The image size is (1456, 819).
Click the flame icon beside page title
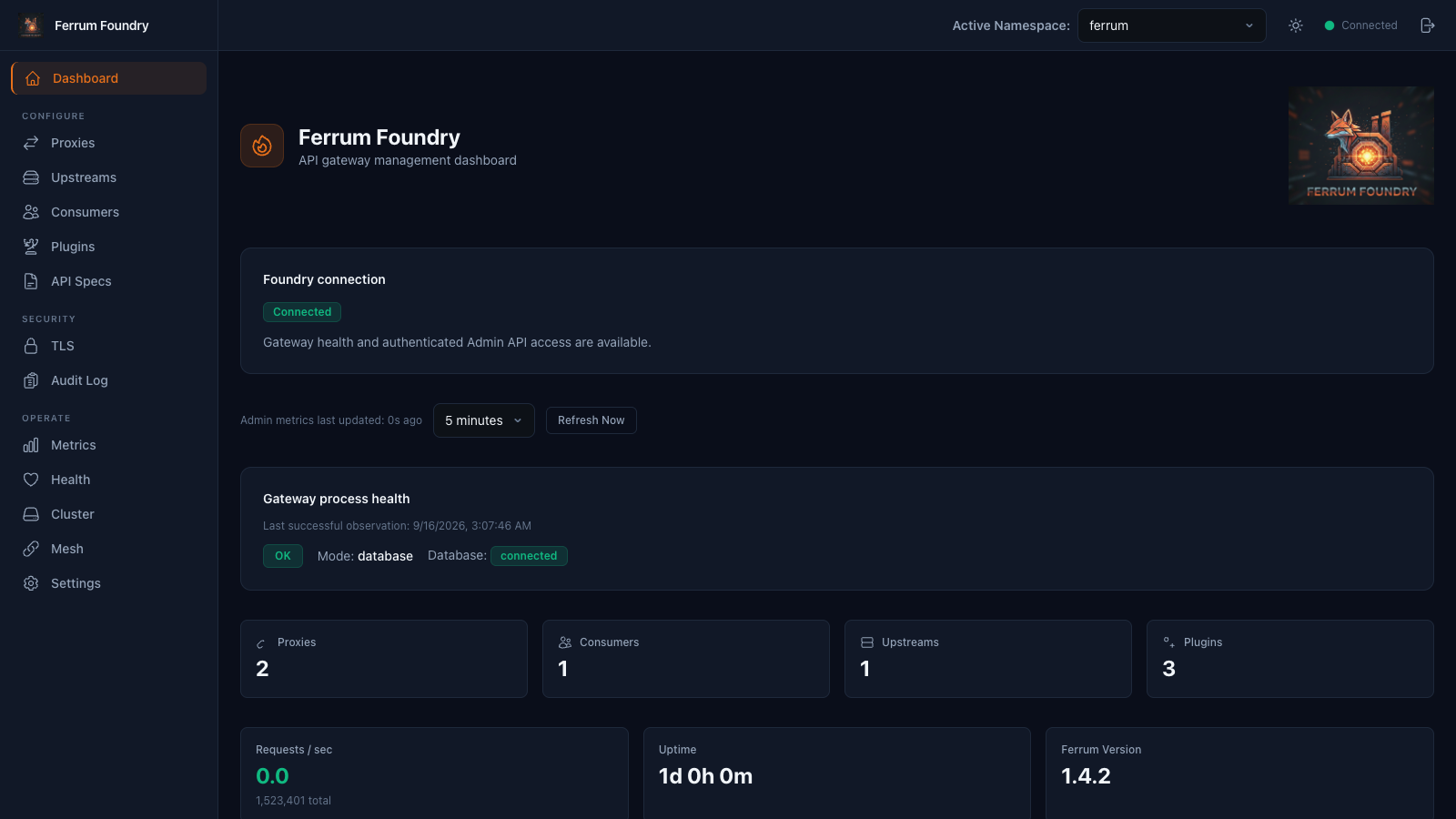pyautogui.click(x=262, y=146)
